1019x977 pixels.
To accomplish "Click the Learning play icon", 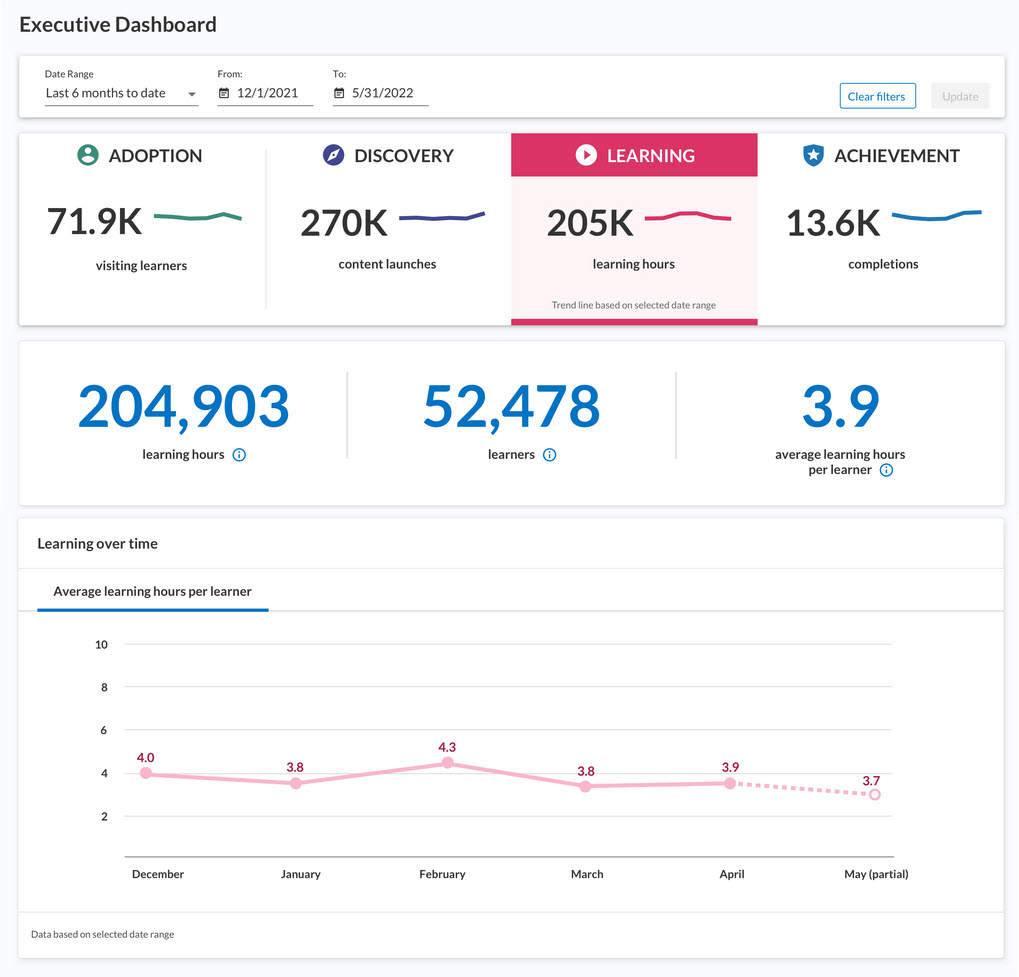I will [x=586, y=155].
